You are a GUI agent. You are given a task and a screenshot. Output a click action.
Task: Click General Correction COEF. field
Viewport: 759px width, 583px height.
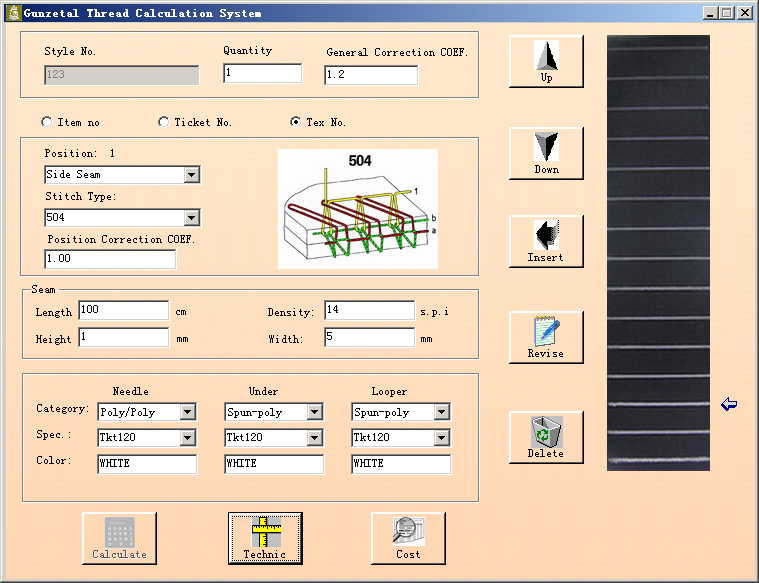371,75
